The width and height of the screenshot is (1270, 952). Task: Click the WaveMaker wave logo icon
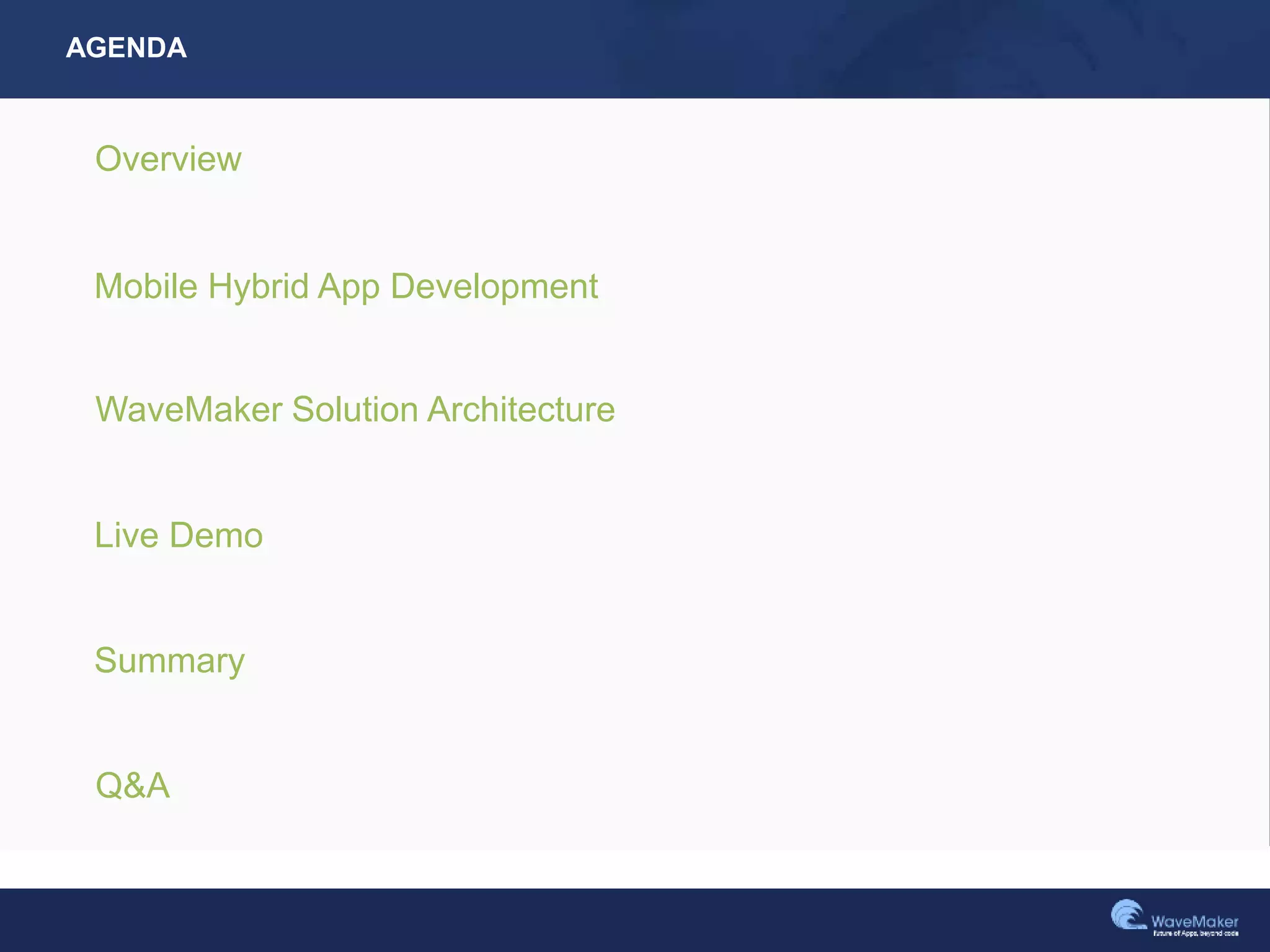click(1128, 915)
